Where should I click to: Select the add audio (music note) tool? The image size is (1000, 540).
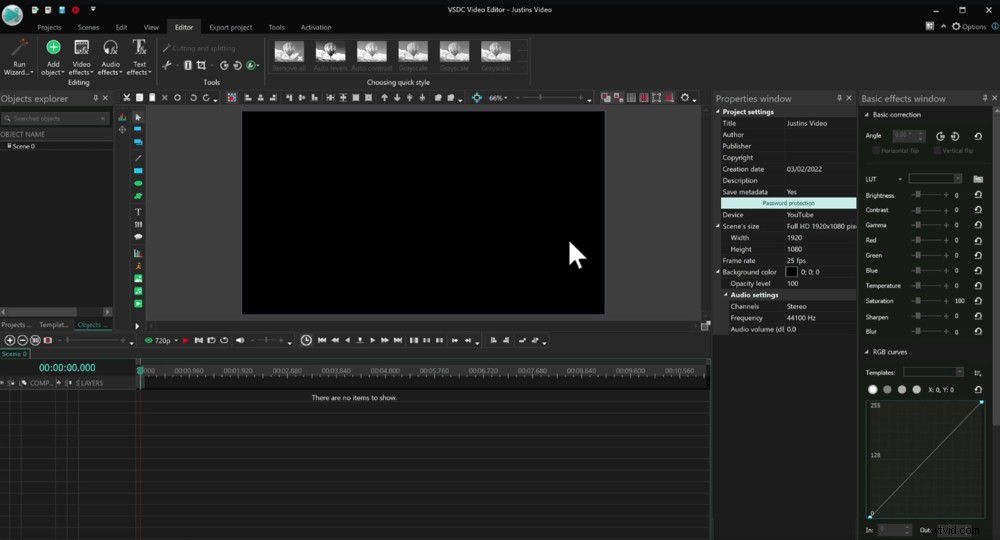[138, 291]
